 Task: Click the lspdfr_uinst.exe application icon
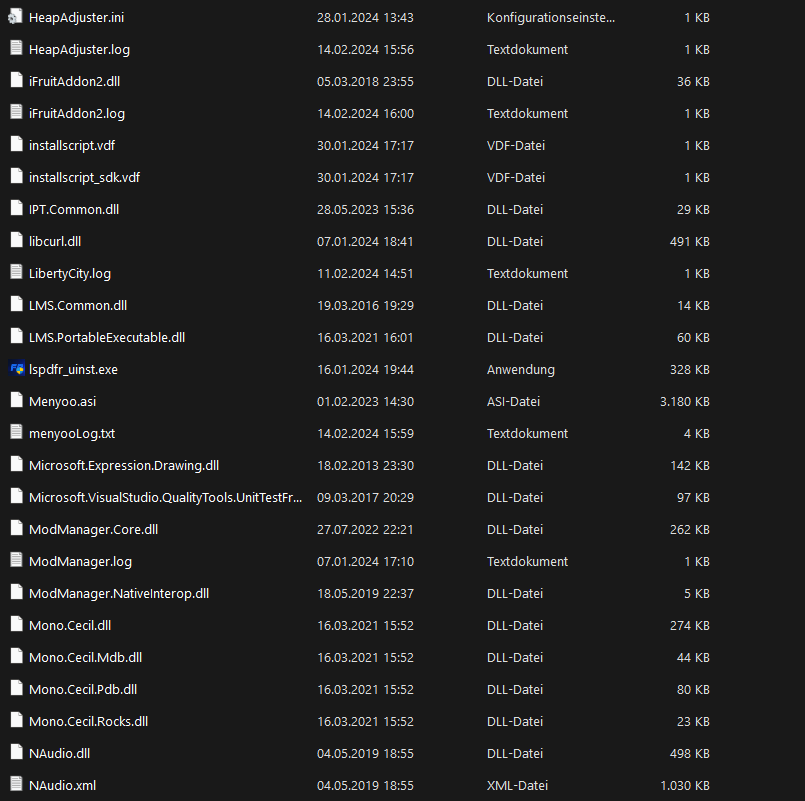pos(16,369)
